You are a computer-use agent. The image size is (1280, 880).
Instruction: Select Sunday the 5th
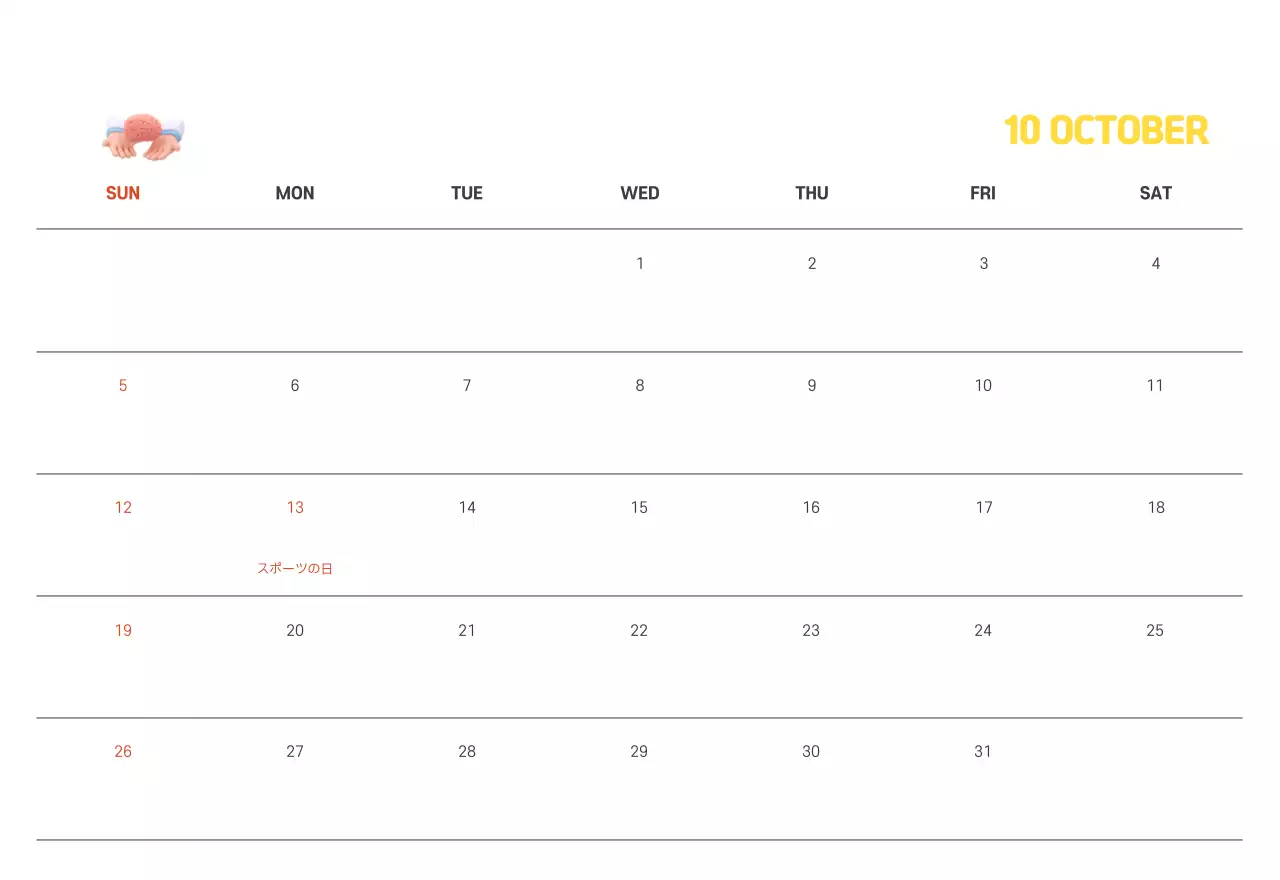[x=123, y=386]
